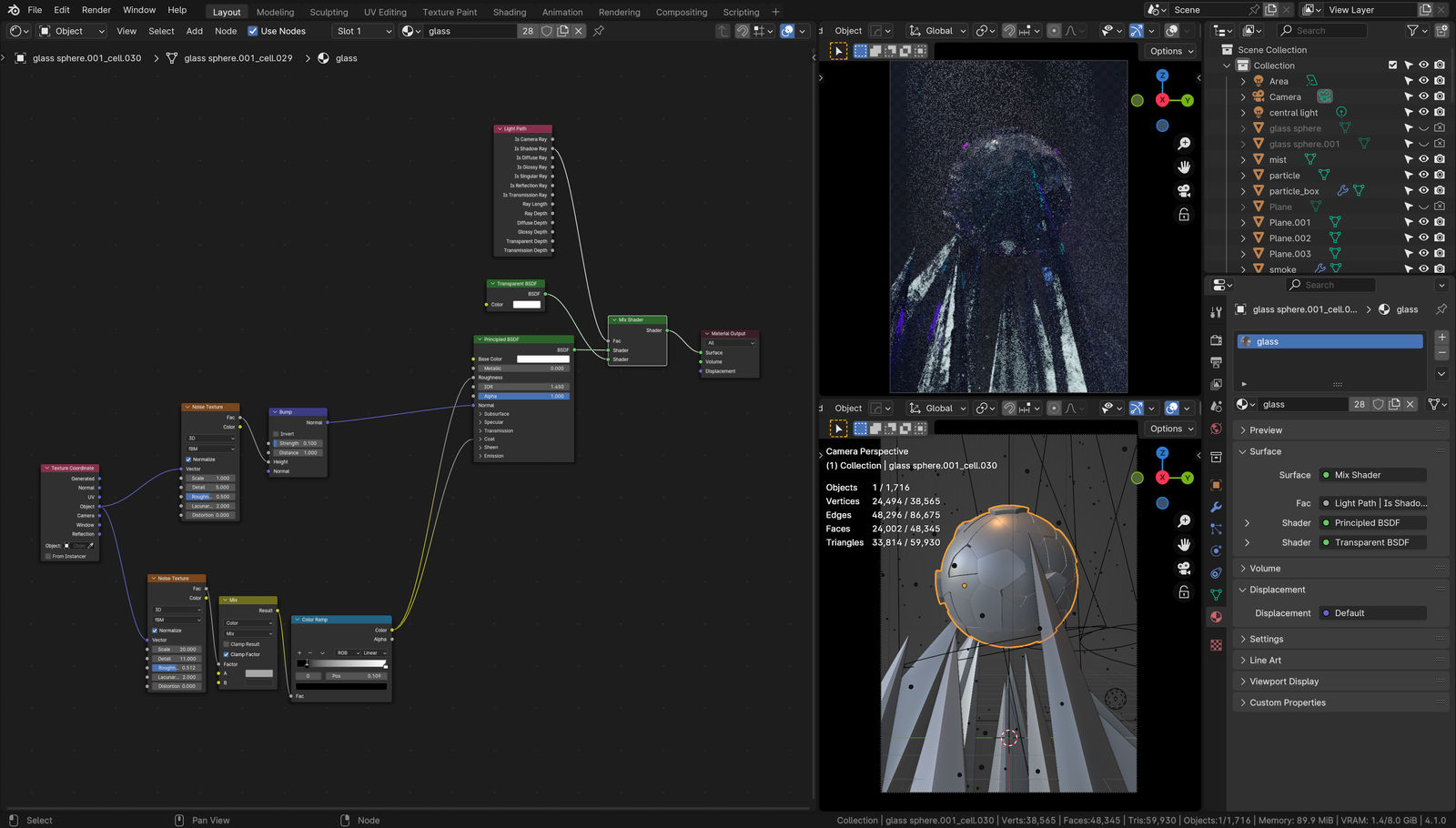Open the Modifiers wrench tab in Properties
Image resolution: width=1456 pixels, height=828 pixels.
(1216, 507)
